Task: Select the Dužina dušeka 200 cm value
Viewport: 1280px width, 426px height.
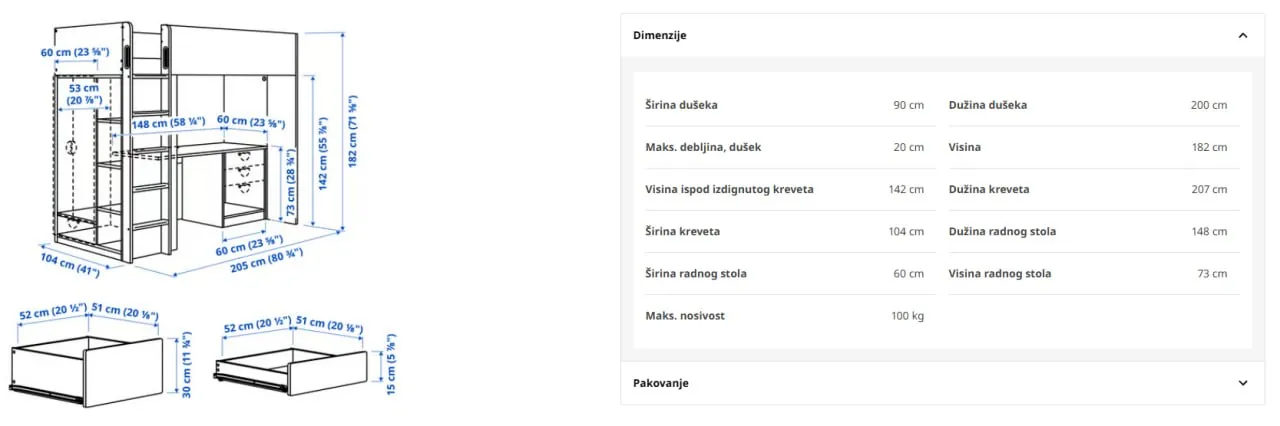Action: pos(1208,105)
